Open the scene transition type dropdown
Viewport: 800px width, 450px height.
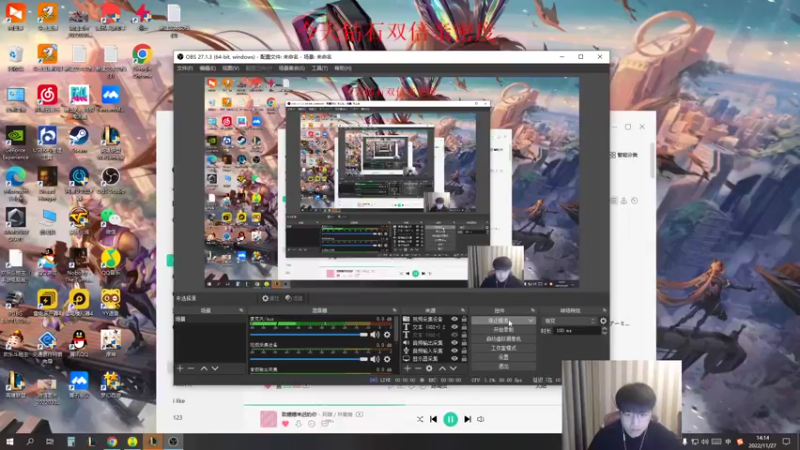569,321
